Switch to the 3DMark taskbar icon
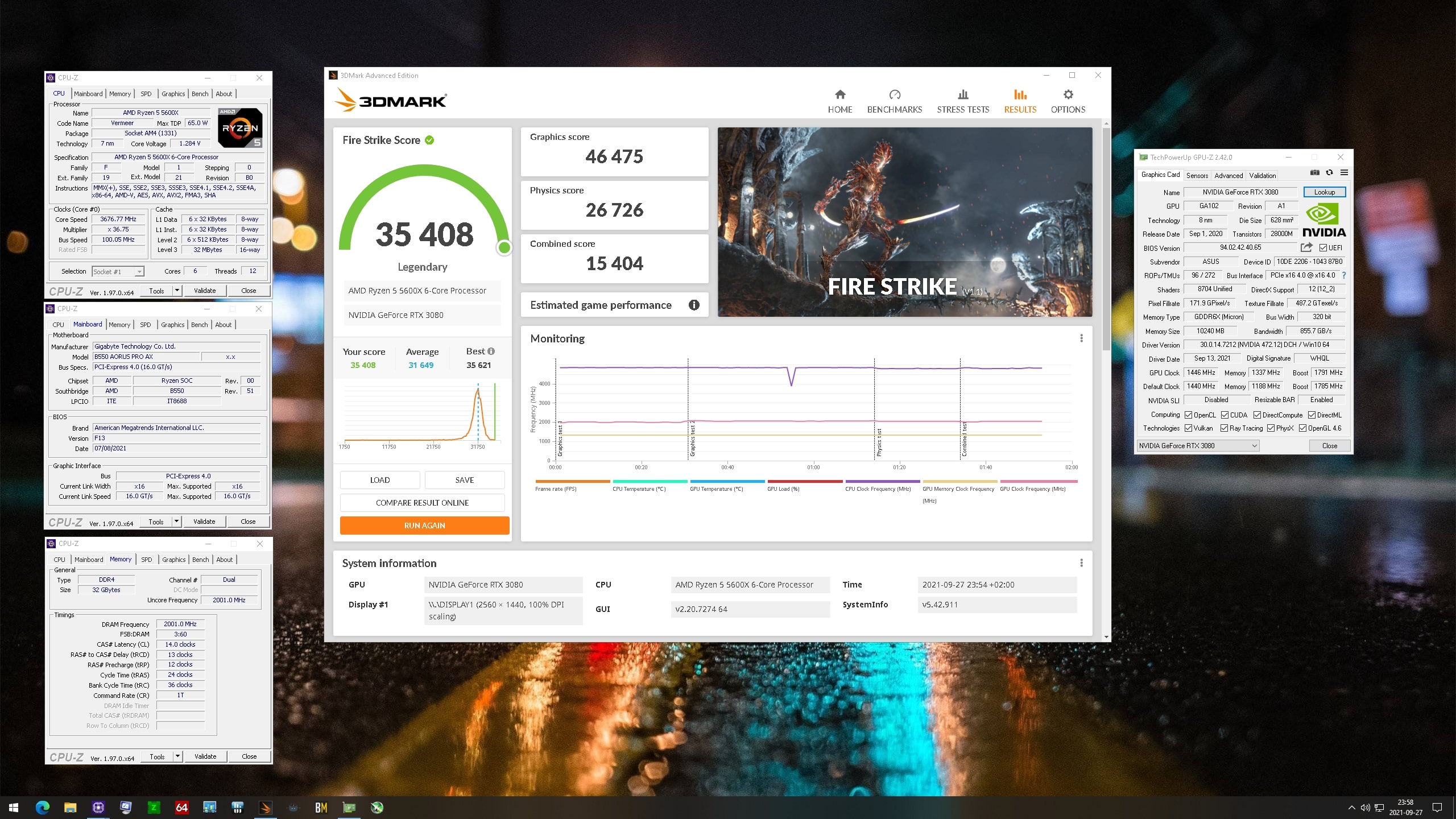This screenshot has height=819, width=1456. tap(266, 807)
